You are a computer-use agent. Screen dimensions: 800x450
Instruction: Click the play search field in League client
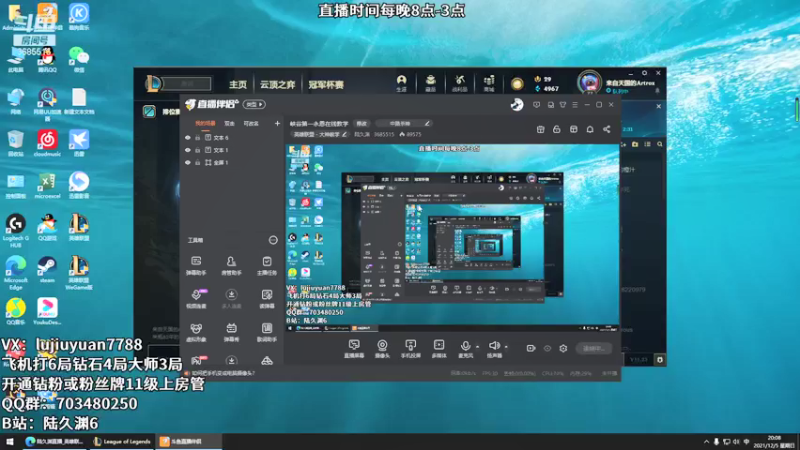(x=187, y=84)
